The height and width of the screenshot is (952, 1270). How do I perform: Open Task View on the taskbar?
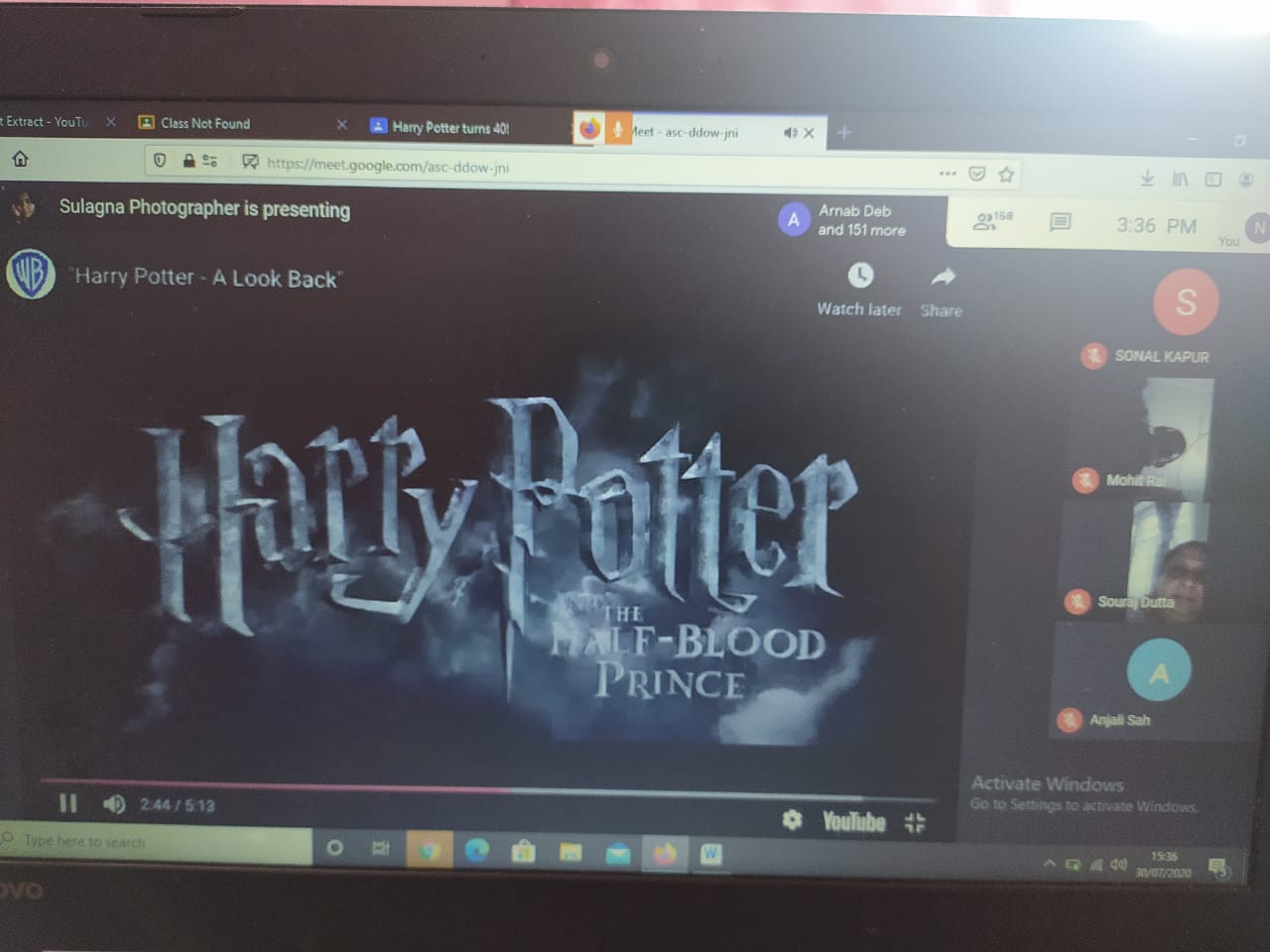(381, 848)
